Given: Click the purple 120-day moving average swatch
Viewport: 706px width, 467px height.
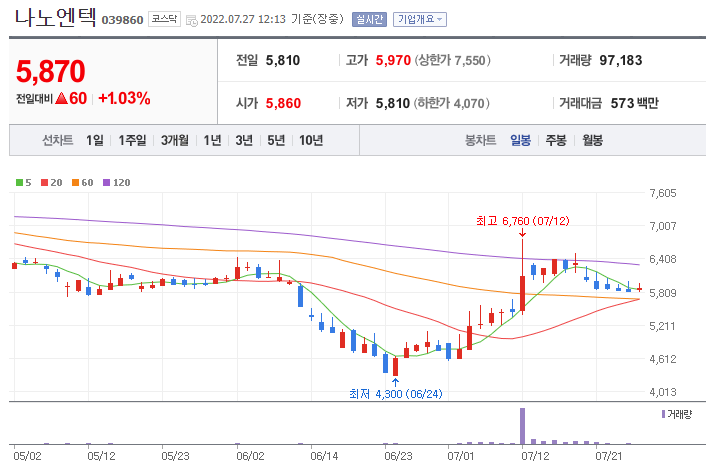Looking at the screenshot, I should pyautogui.click(x=106, y=182).
